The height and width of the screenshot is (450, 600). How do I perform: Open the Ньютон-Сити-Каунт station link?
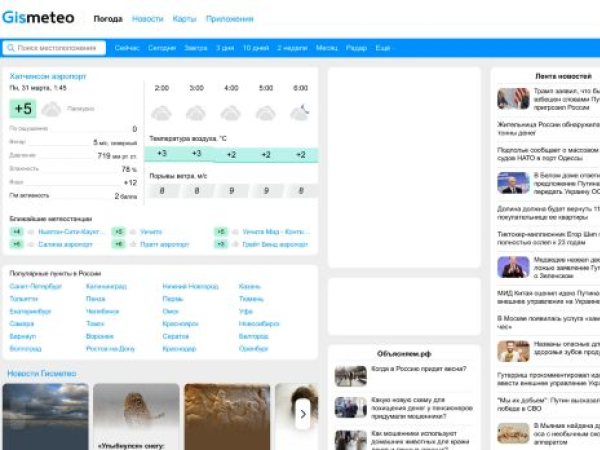(x=71, y=232)
